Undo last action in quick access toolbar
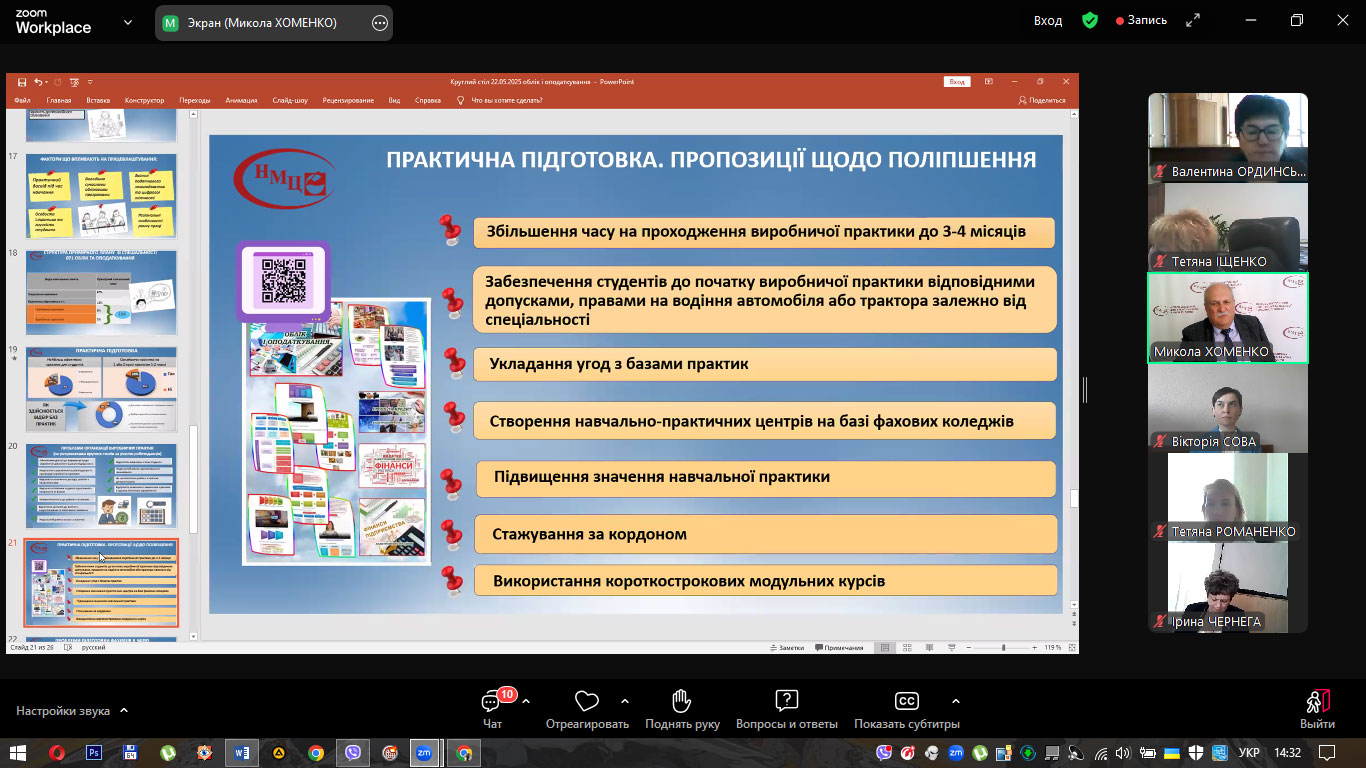The height and width of the screenshot is (768, 1366). pos(39,82)
